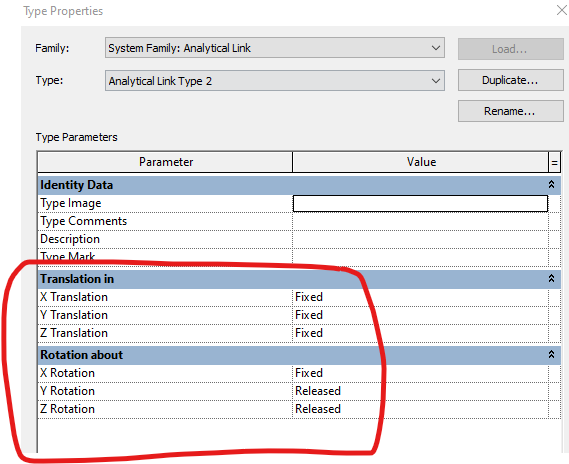Click the Rename... button

511,111
